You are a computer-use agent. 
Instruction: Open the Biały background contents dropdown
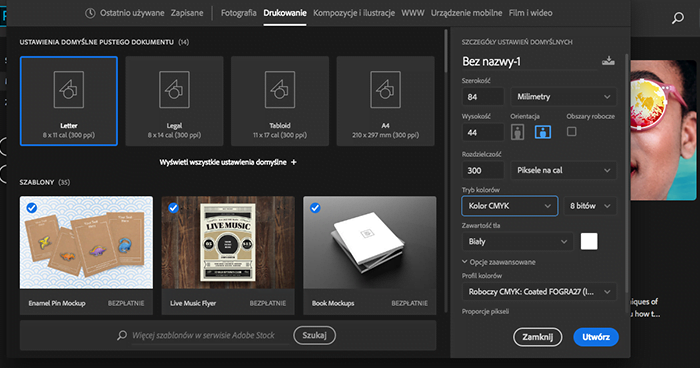point(517,242)
